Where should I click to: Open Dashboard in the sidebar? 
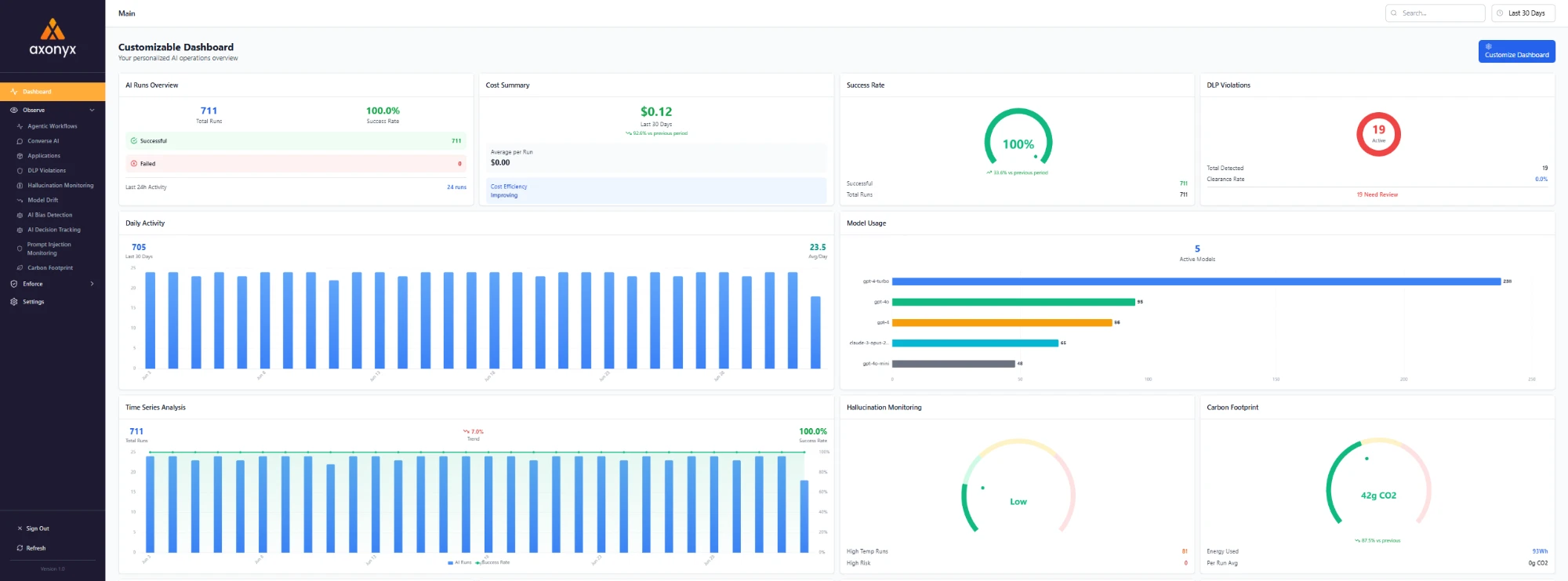[x=53, y=92]
